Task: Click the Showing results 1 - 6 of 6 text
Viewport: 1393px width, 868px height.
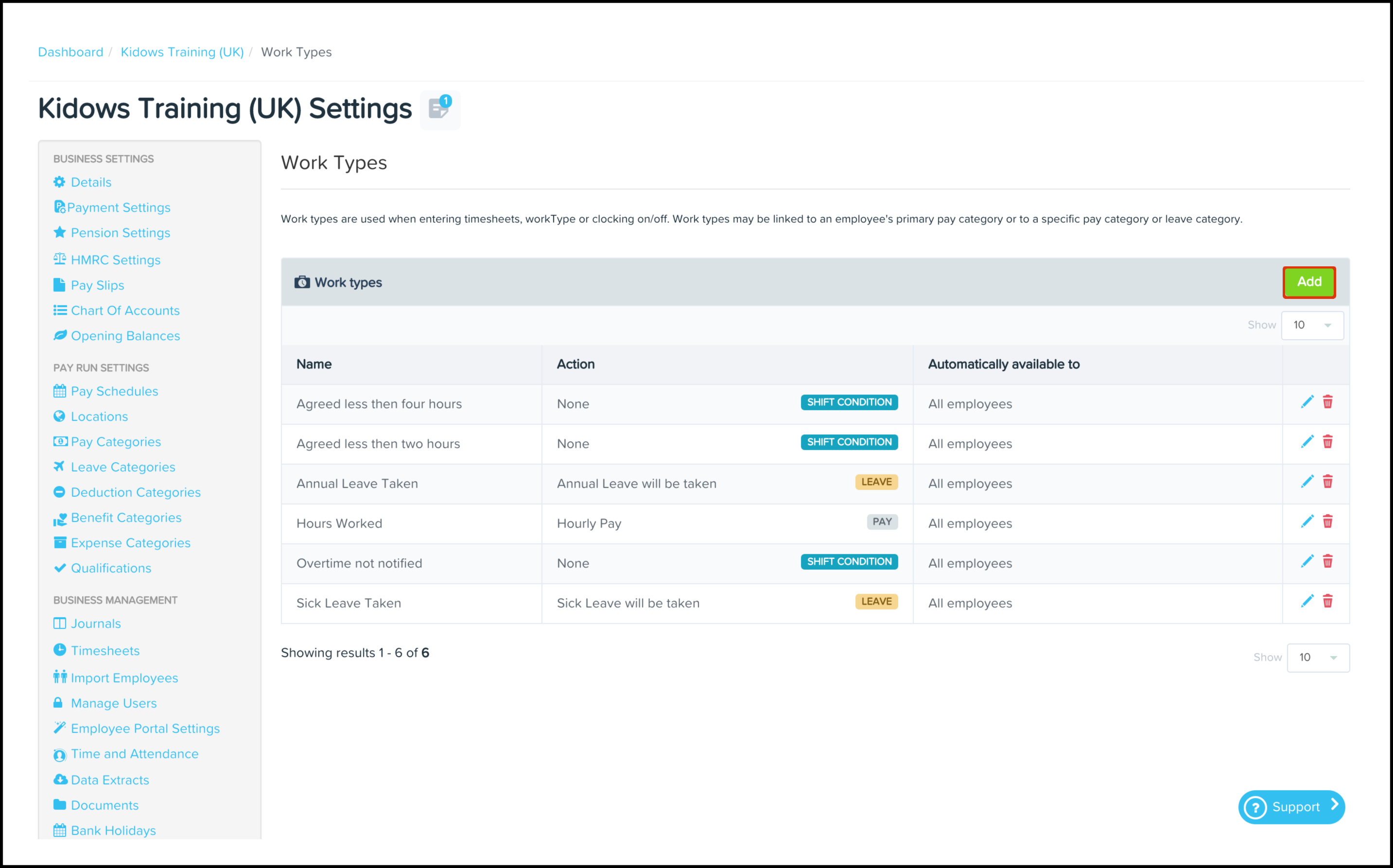Action: 355,653
